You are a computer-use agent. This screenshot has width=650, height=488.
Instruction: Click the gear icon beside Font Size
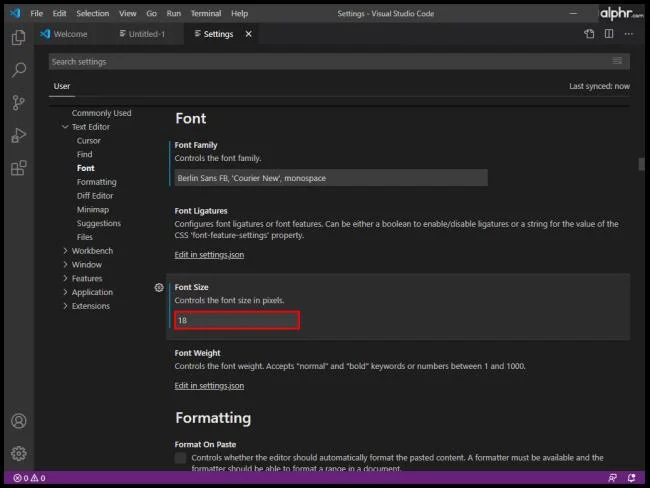pos(159,287)
